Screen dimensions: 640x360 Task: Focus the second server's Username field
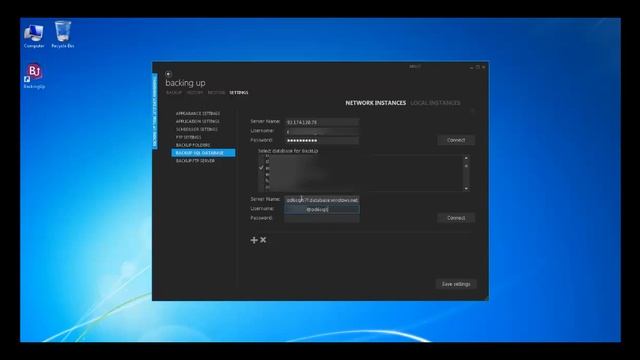[x=322, y=209]
